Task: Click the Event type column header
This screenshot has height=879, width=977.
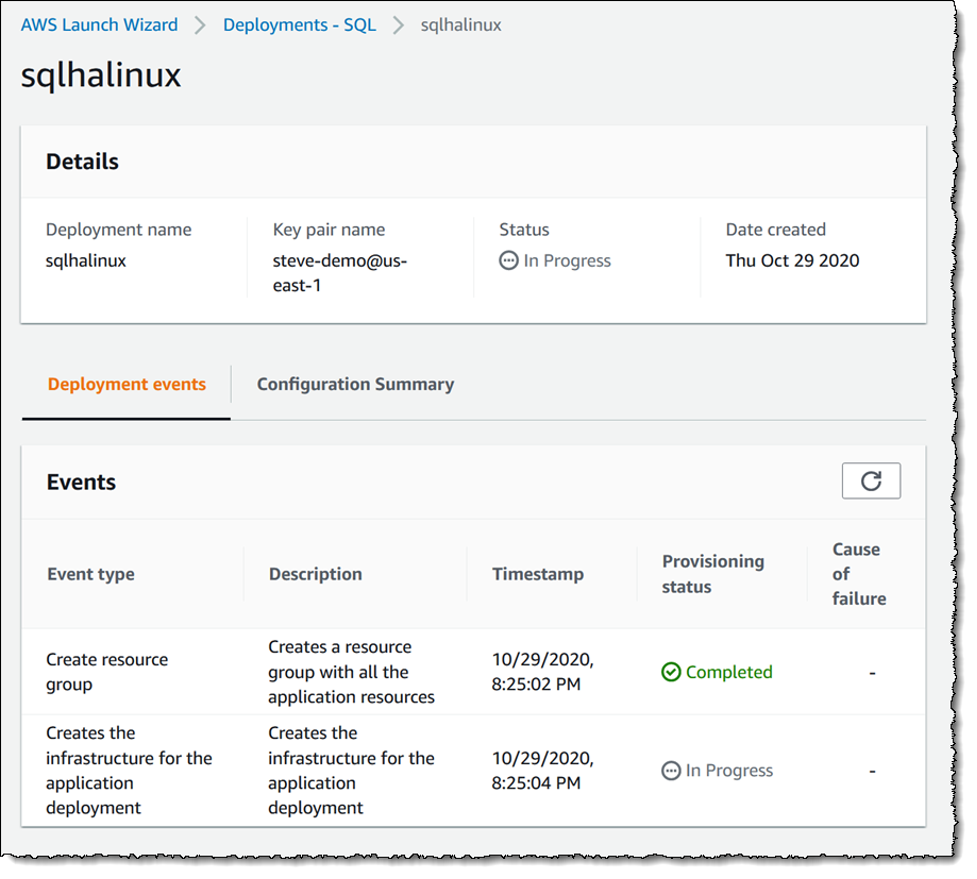Action: tap(91, 574)
